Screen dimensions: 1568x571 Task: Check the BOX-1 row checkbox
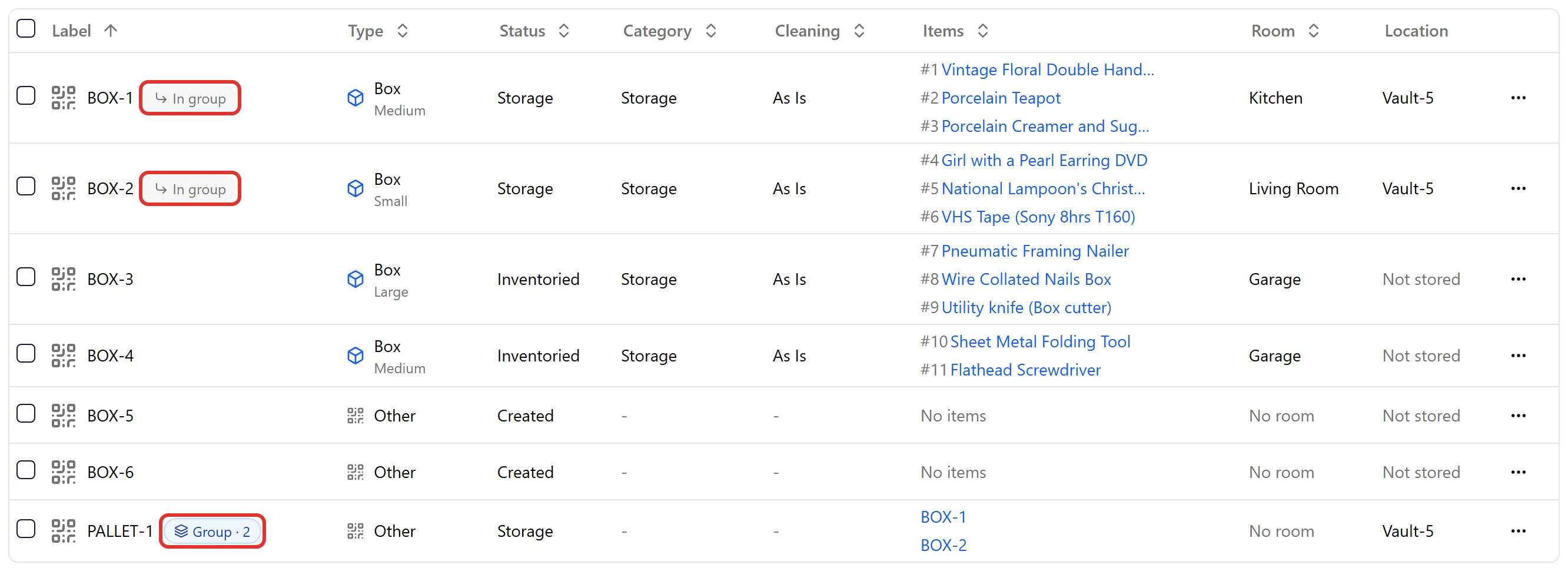(25, 95)
